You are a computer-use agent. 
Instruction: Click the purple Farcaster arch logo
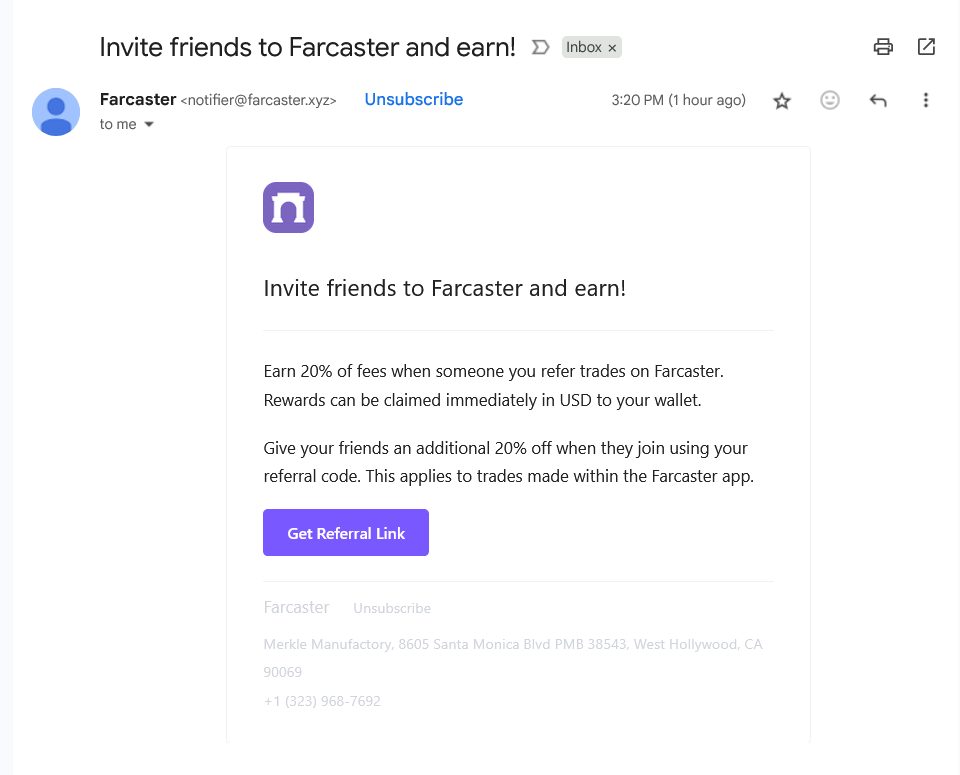click(x=288, y=207)
